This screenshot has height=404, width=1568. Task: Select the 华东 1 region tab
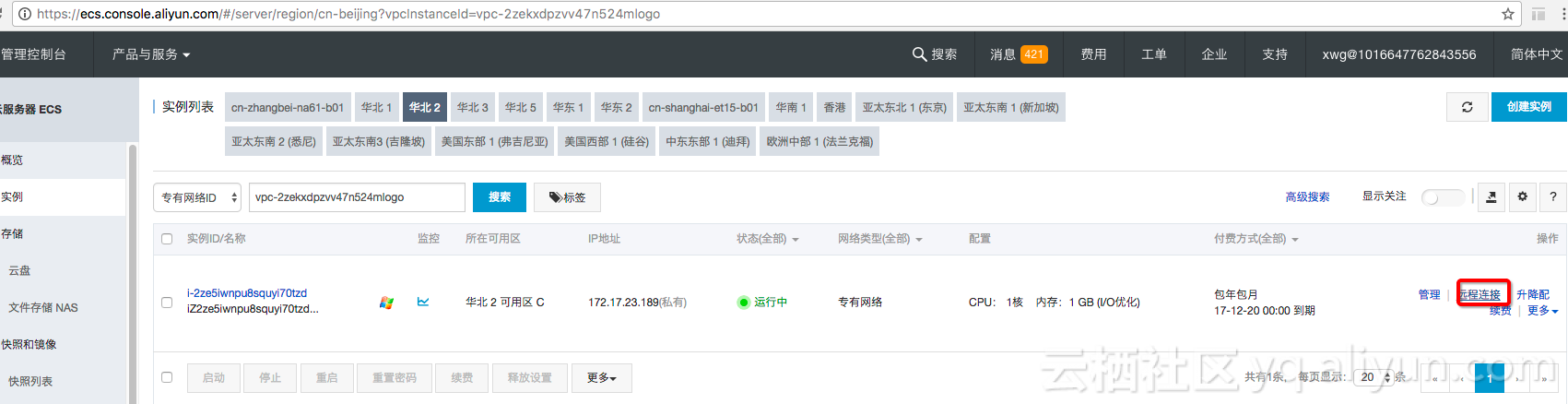point(568,107)
